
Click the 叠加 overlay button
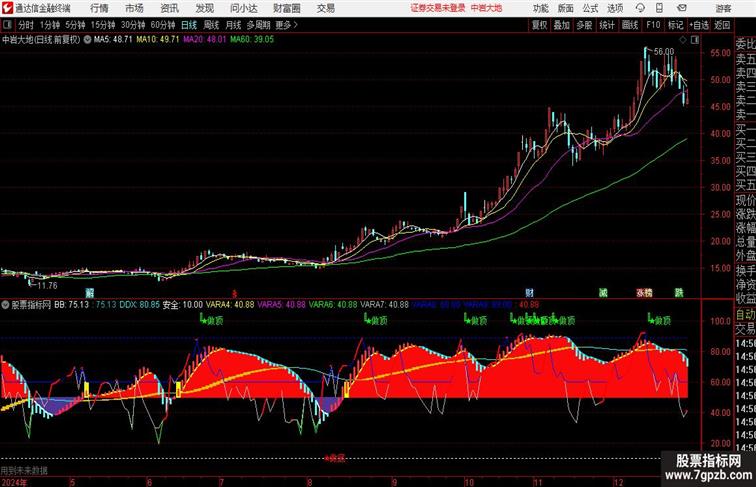pos(562,25)
